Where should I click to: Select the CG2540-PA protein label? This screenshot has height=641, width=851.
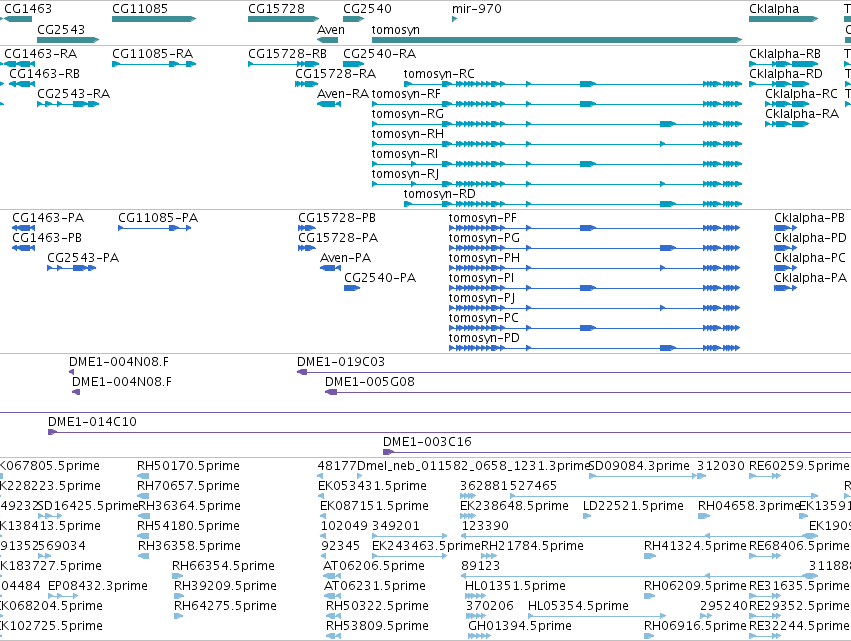(380, 277)
